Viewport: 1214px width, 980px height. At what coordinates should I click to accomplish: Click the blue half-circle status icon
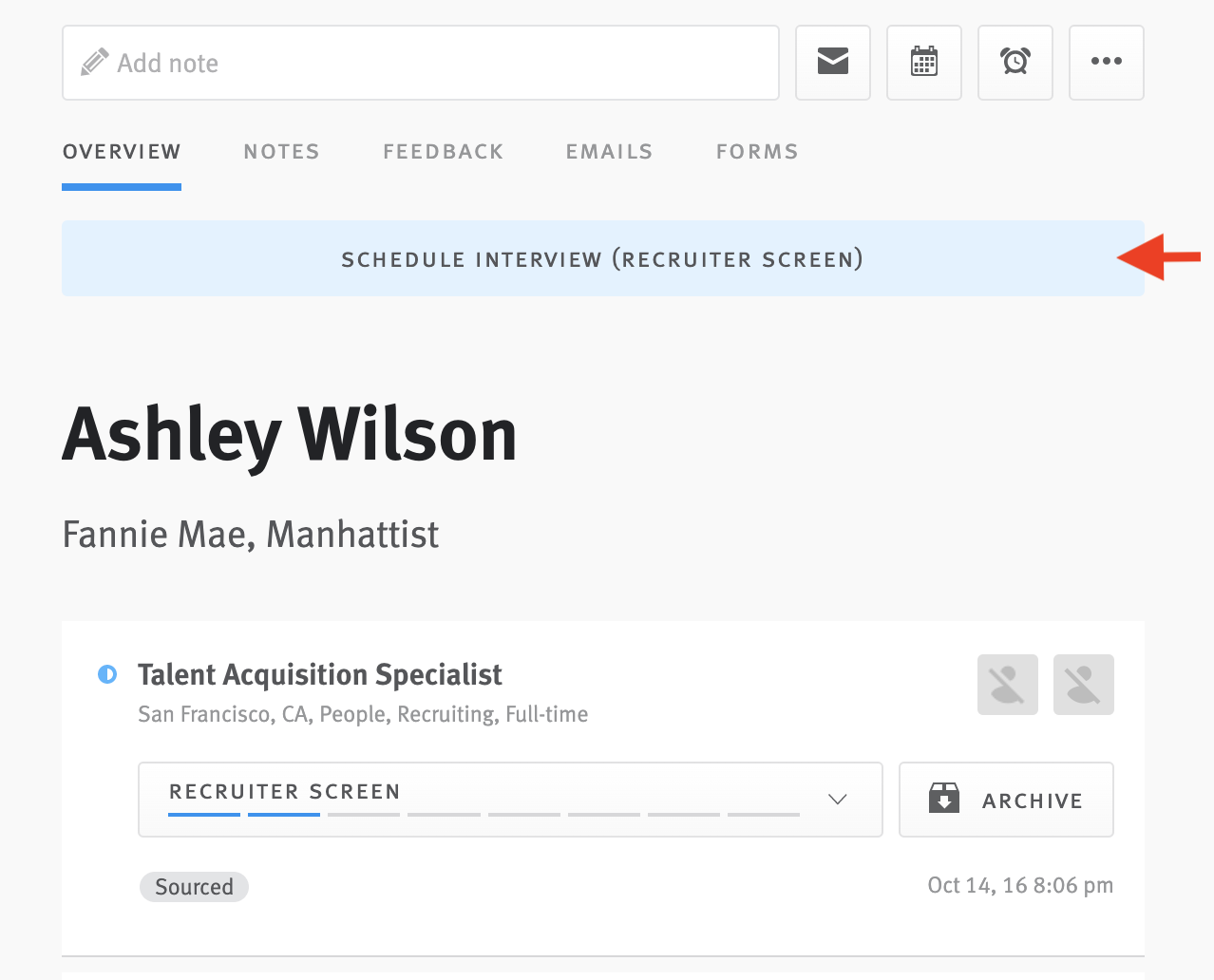(x=107, y=674)
